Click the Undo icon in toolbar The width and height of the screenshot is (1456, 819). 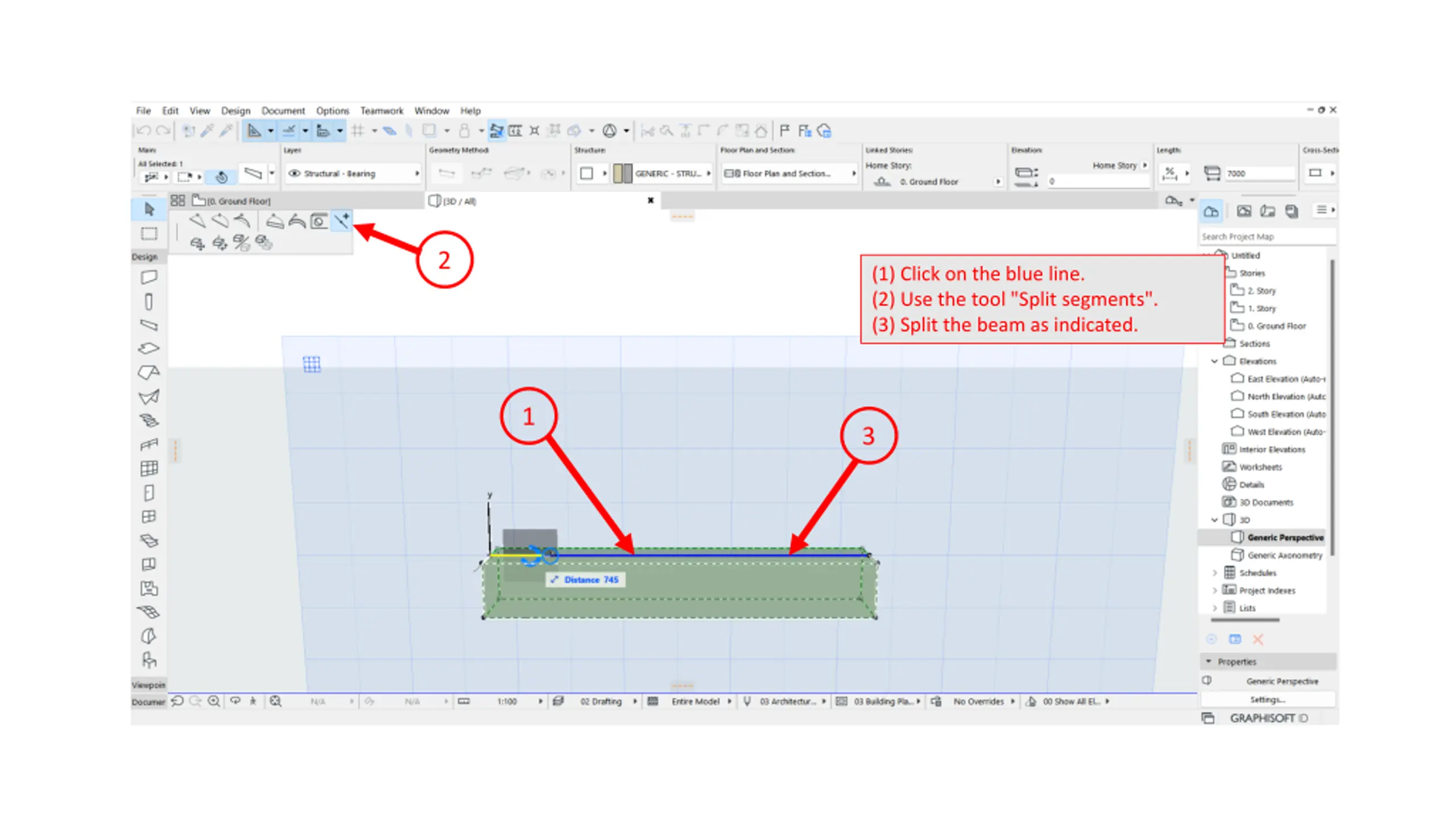(x=143, y=131)
